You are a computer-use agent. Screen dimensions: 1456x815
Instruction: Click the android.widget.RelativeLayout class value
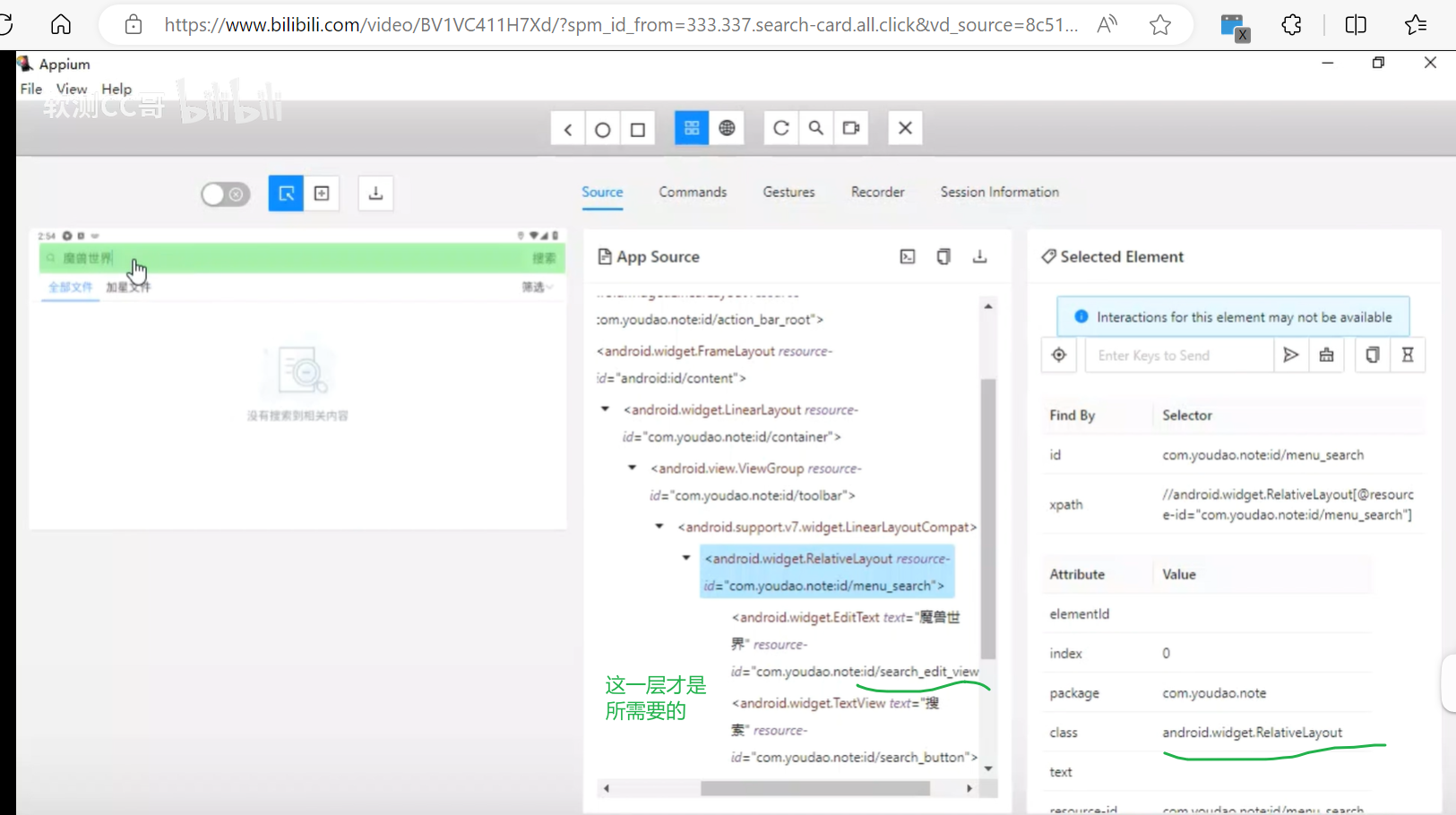pos(1252,733)
